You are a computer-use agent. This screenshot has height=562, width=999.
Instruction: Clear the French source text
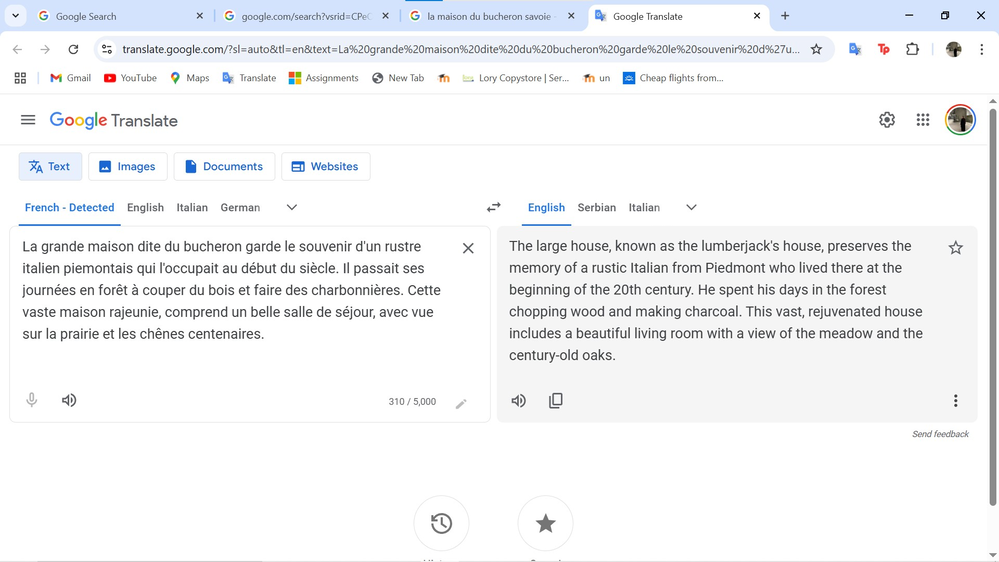pyautogui.click(x=468, y=248)
